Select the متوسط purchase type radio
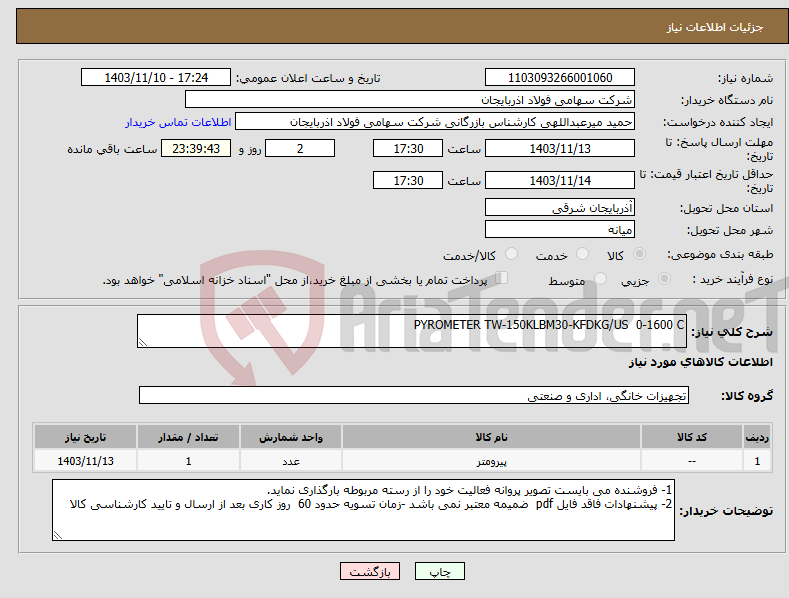The image size is (789, 598). coord(600,278)
